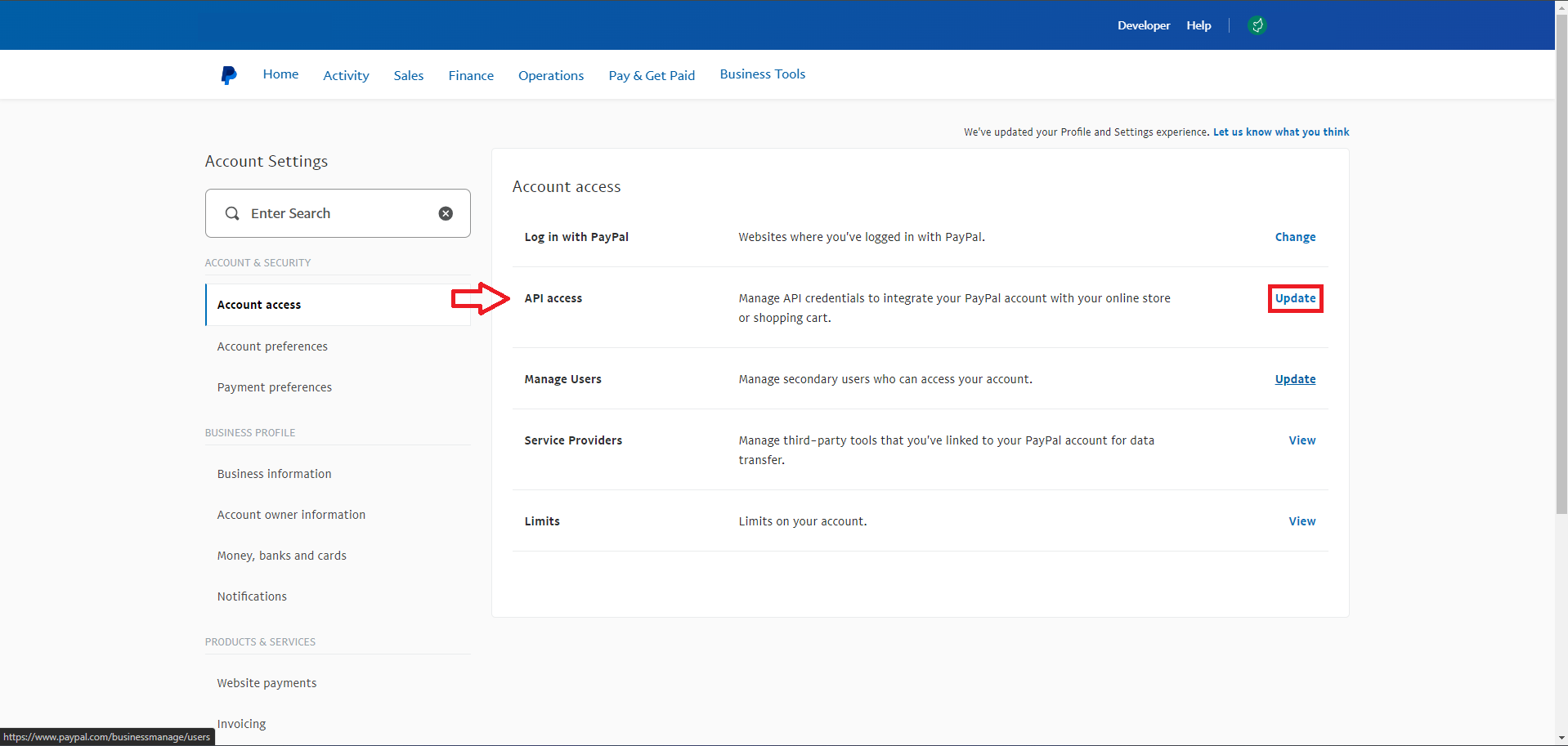This screenshot has height=746, width=1568.
Task: Click the Service Providers row label
Action: coord(573,440)
